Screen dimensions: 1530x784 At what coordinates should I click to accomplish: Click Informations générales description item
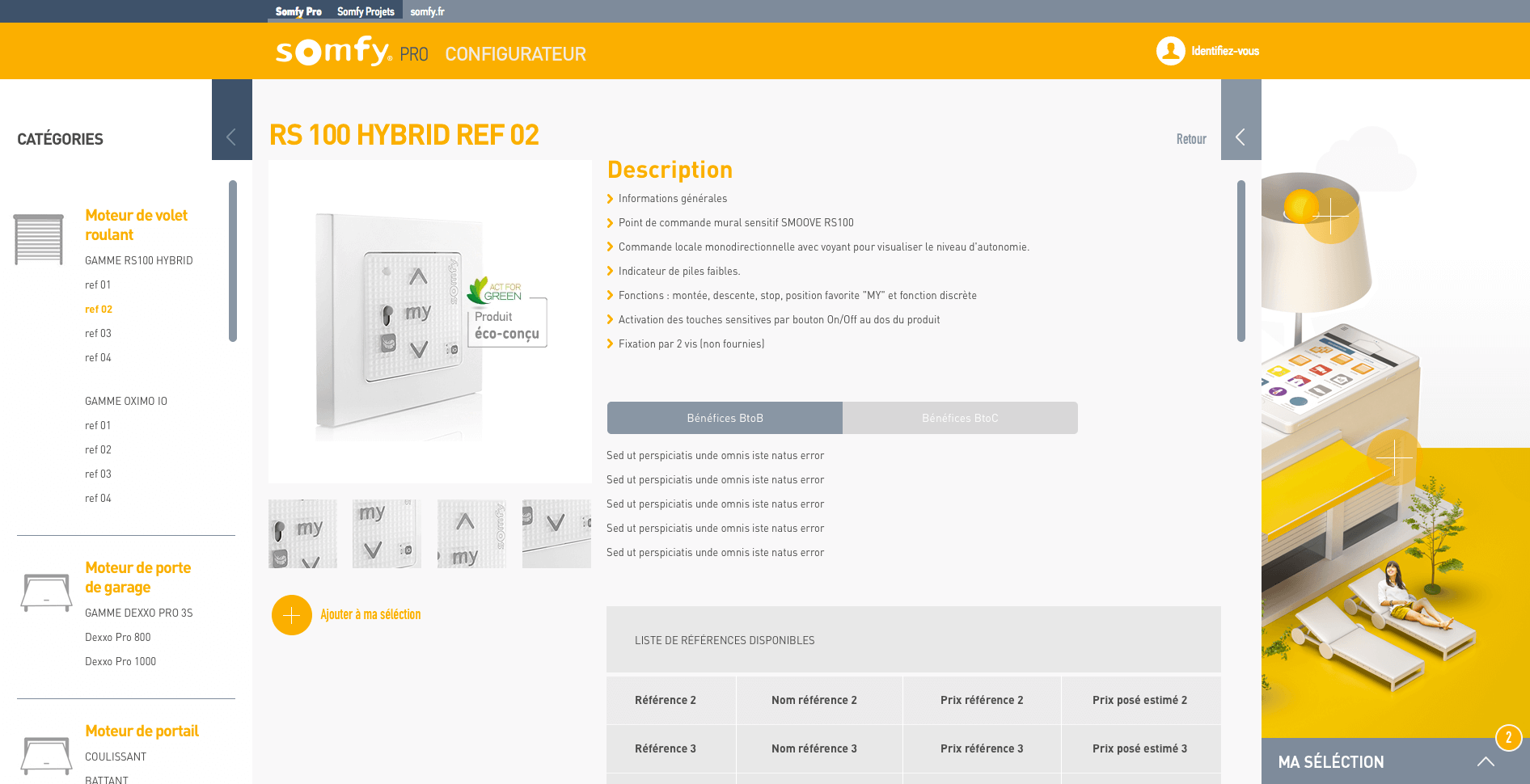[673, 198]
